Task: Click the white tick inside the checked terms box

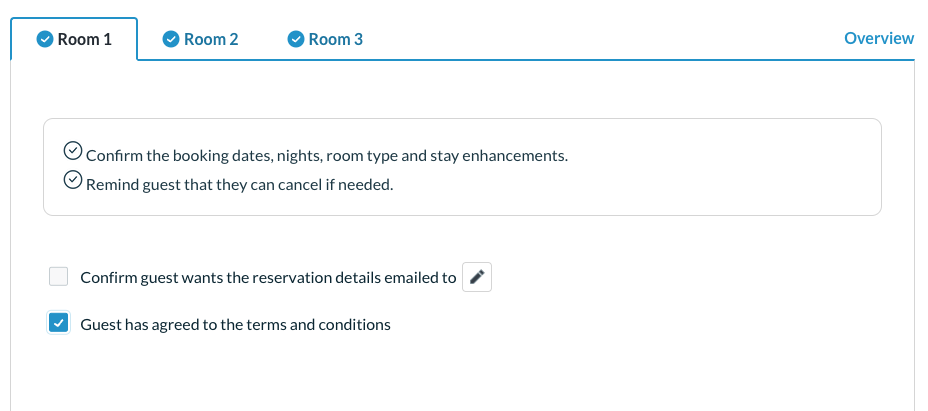Action: (x=59, y=323)
